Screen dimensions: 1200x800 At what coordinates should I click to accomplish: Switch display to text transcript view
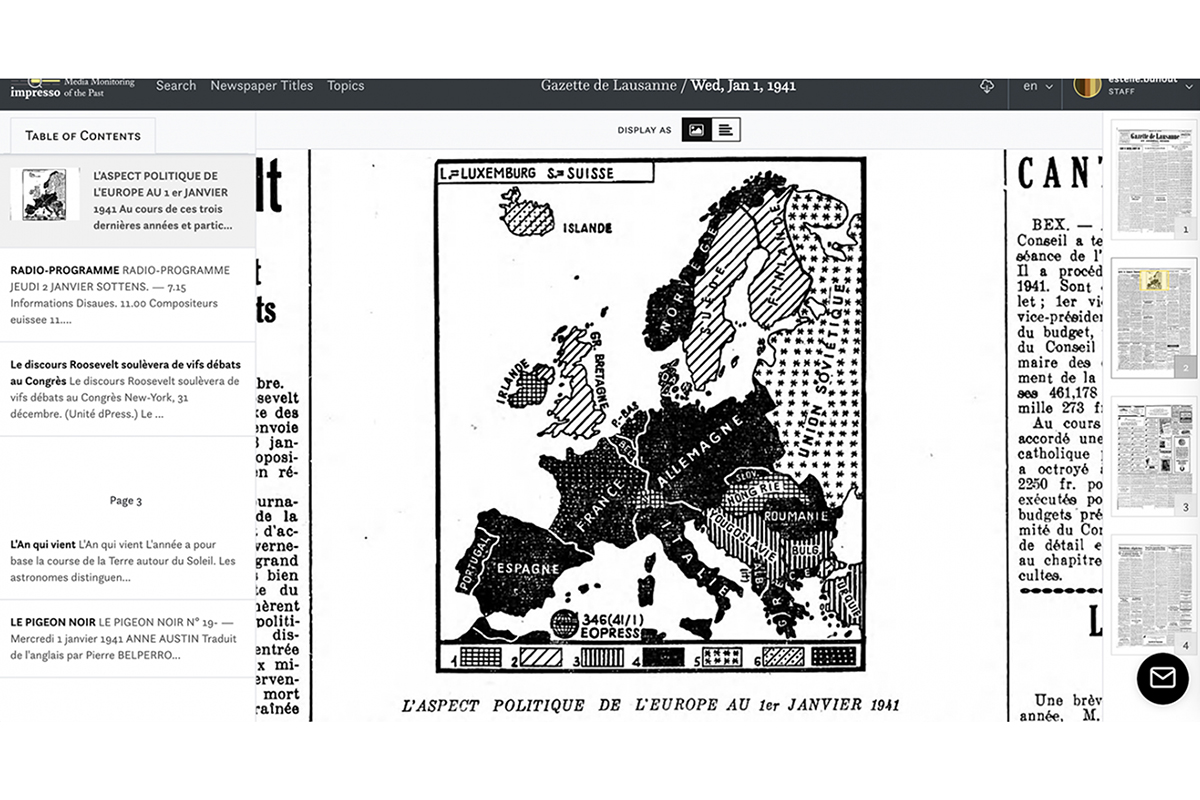726,130
